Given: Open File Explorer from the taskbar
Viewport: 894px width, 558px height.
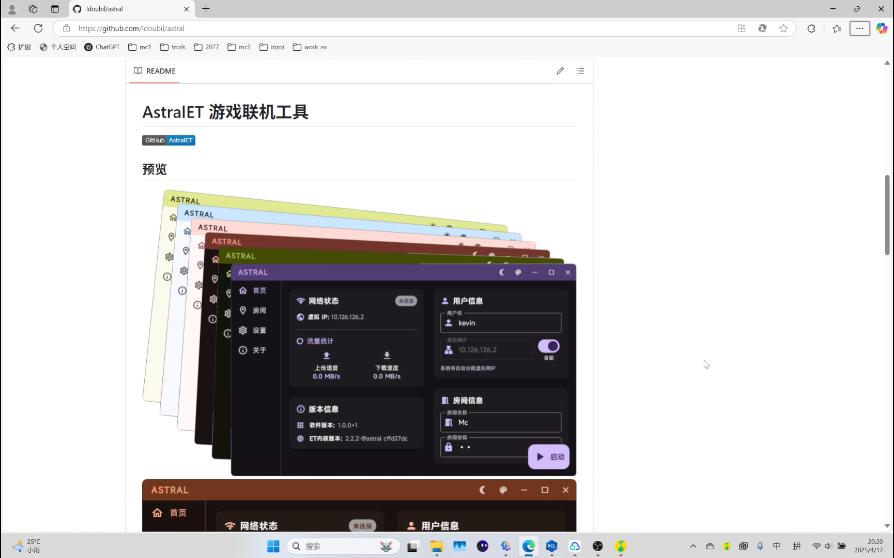Looking at the screenshot, I should pos(436,546).
